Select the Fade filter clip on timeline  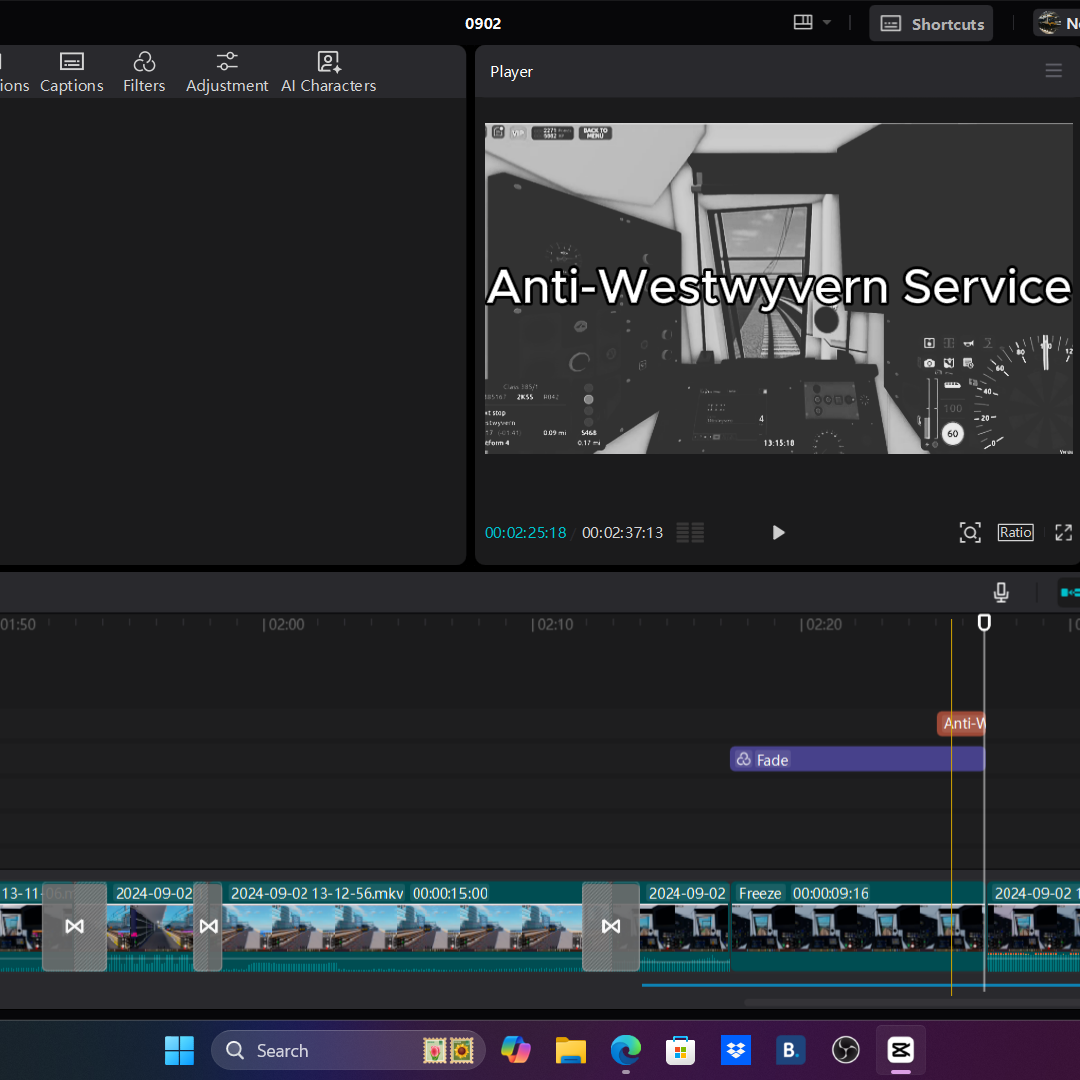856,760
